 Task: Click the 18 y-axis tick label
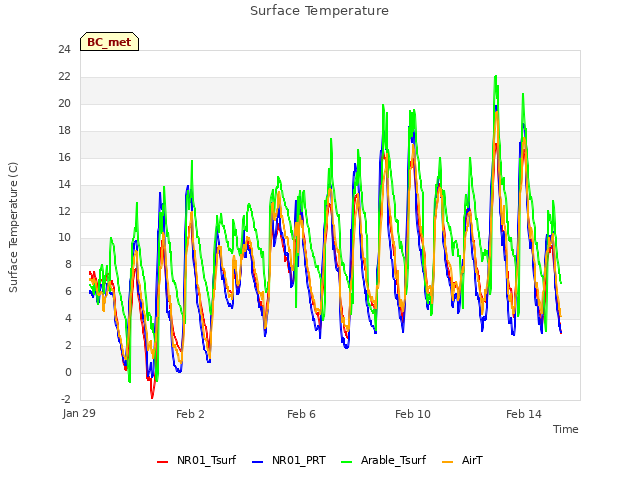pyautogui.click(x=64, y=131)
